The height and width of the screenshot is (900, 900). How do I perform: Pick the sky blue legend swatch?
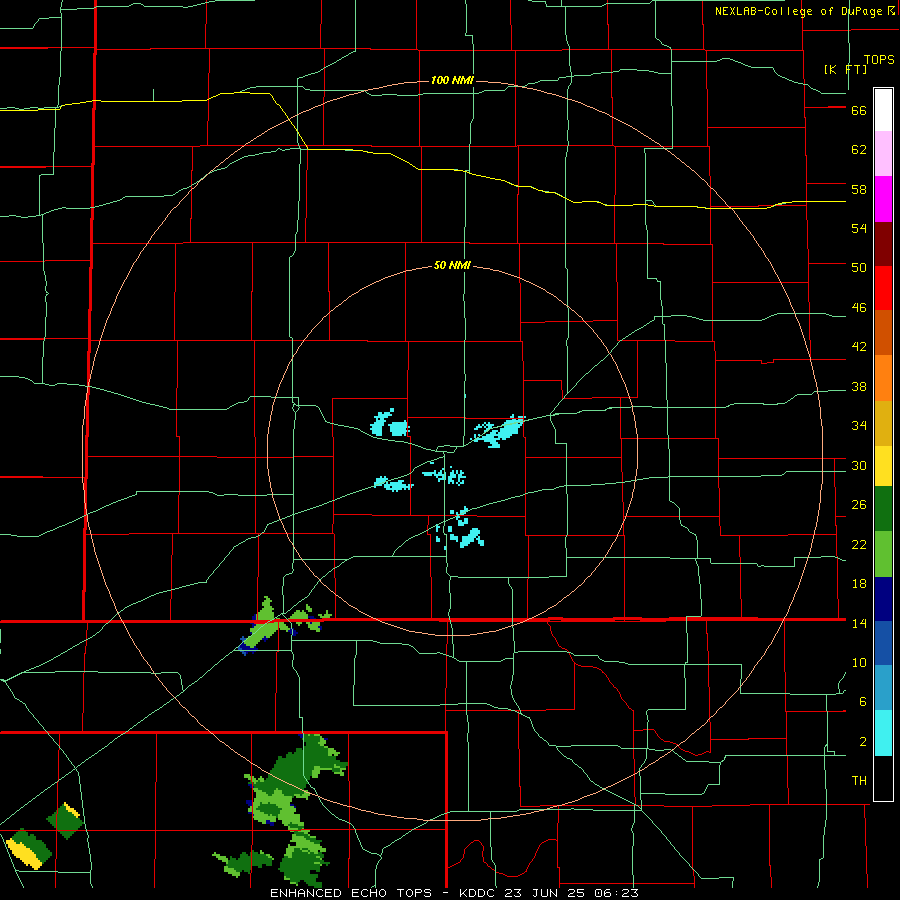pos(883,688)
